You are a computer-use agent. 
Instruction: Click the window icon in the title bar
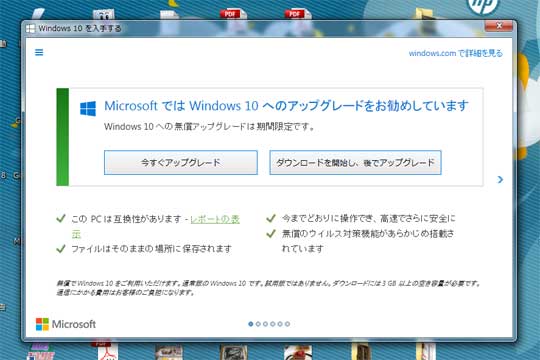click(30, 29)
